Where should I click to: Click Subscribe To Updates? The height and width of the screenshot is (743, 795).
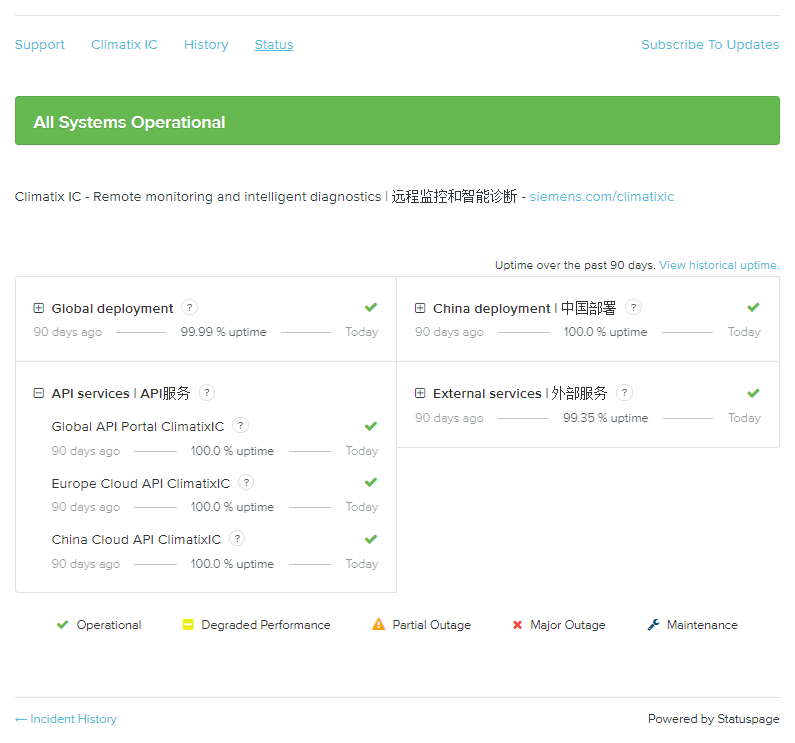710,45
